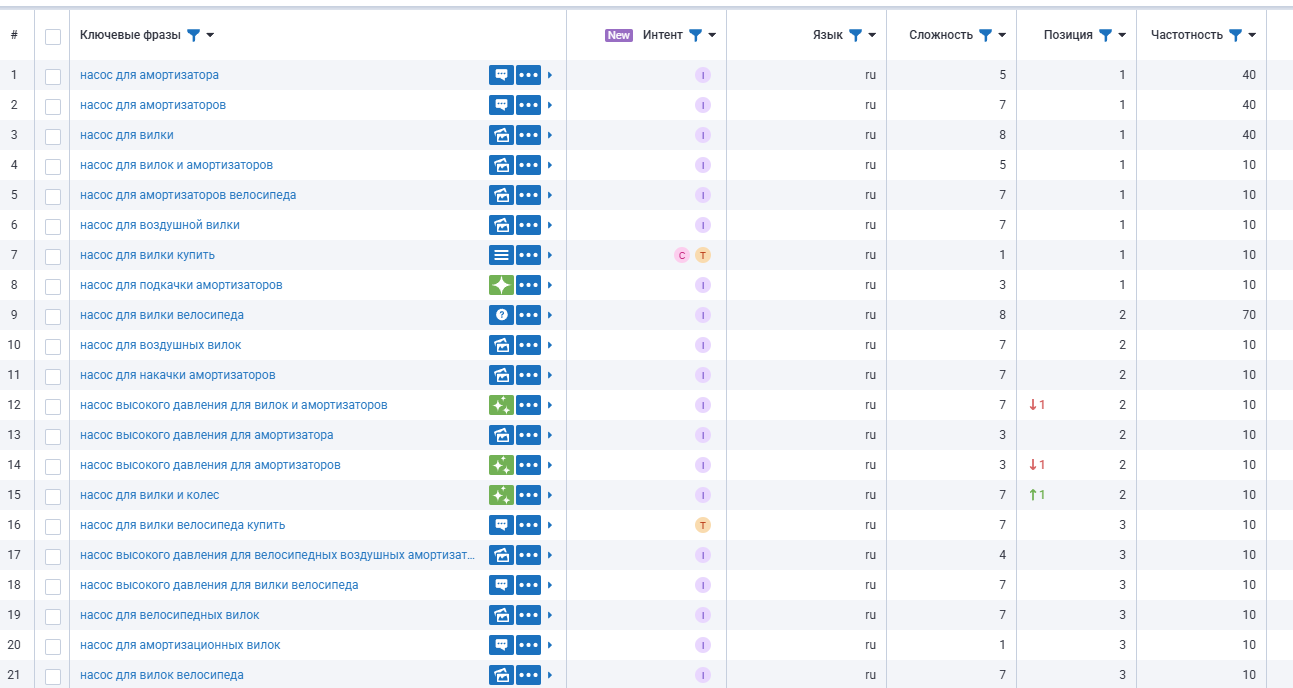Image resolution: width=1293 pixels, height=688 pixels.
Task: Click red down-1 change for 'насос высокого давления для амортизаторов'
Action: pos(1037,465)
